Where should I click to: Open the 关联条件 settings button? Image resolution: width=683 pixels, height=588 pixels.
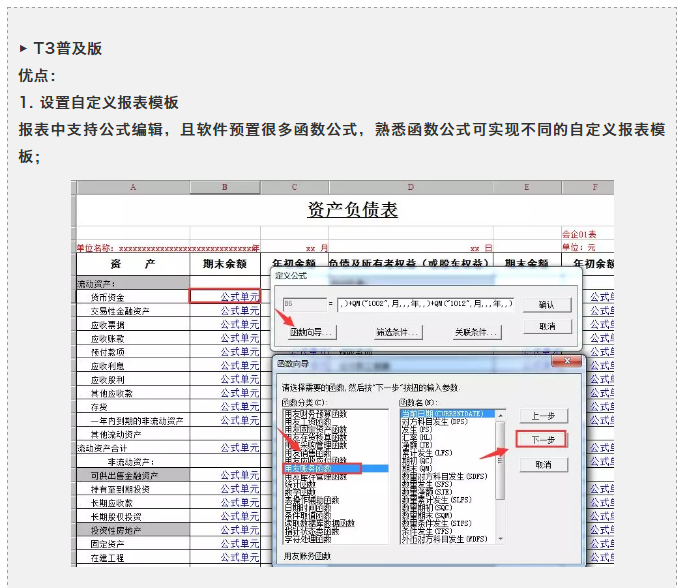tap(476, 331)
